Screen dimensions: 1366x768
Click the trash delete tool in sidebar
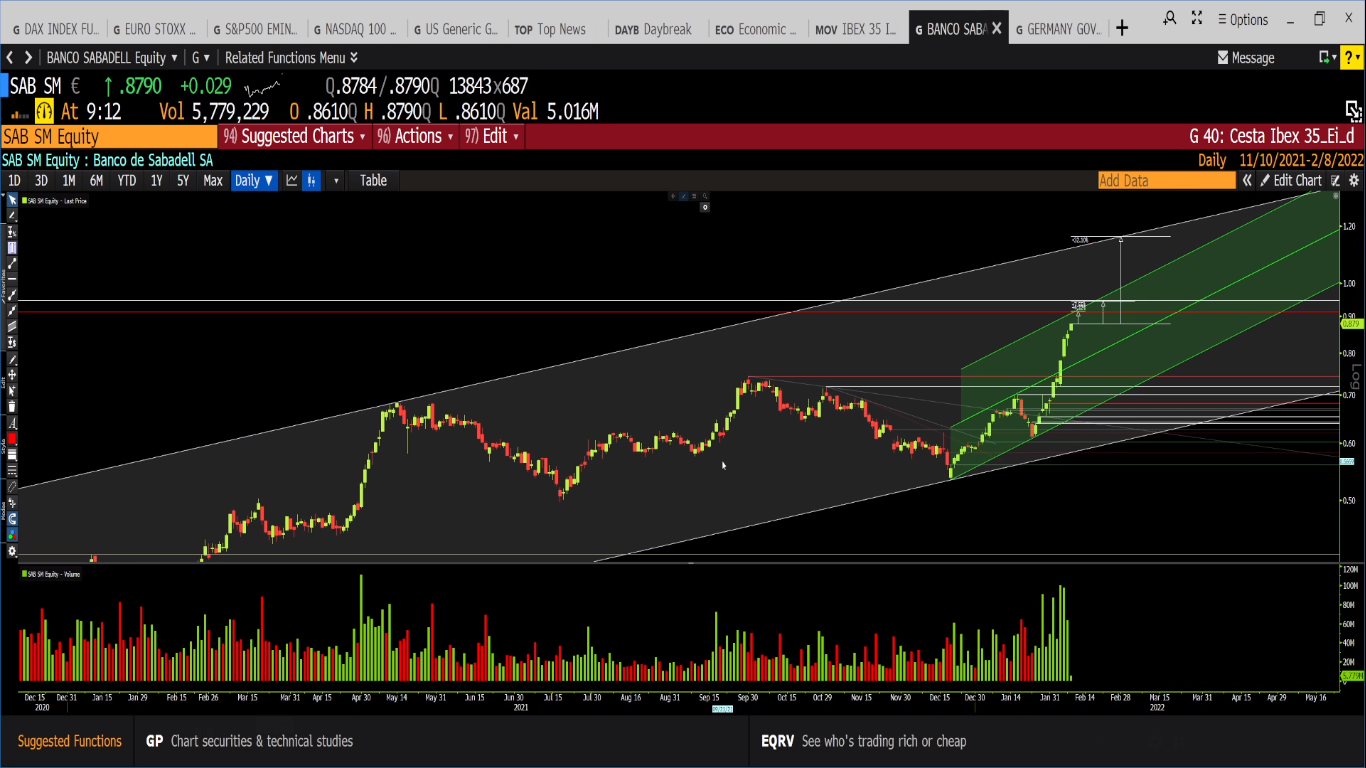[x=12, y=407]
